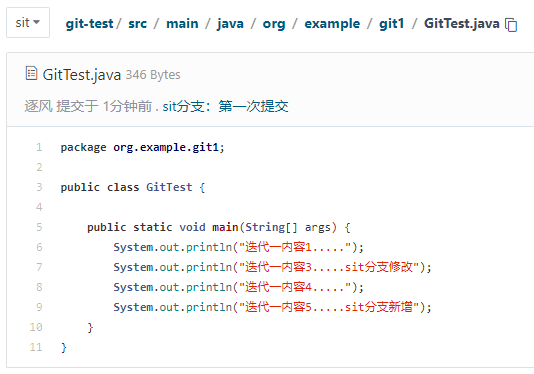Click 提交于 1分钟前 timestamp
This screenshot has height=374, width=534.
pyautogui.click(x=104, y=106)
